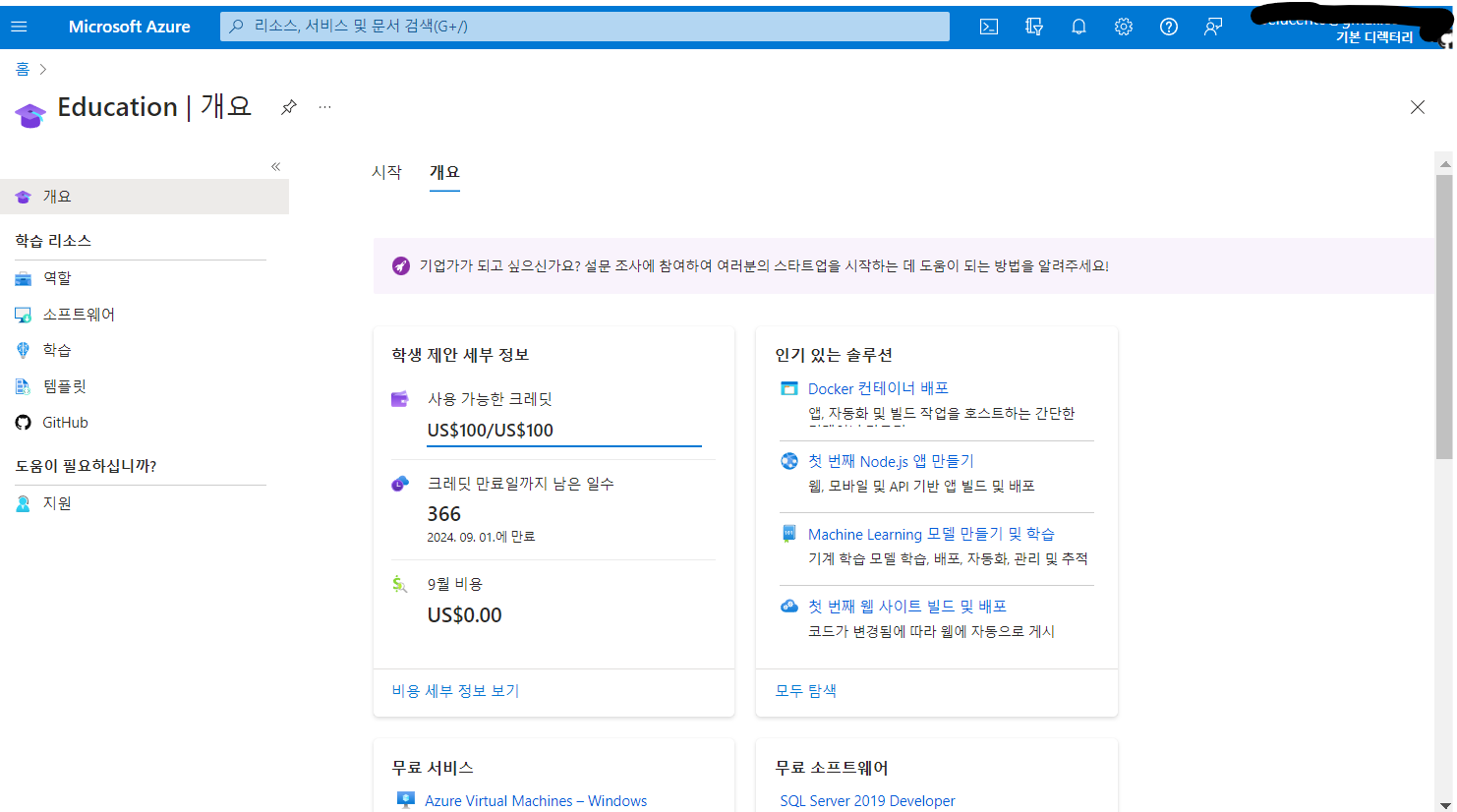This screenshot has height=812, width=1457.
Task: Click the September cost dollar icon
Action: [400, 584]
